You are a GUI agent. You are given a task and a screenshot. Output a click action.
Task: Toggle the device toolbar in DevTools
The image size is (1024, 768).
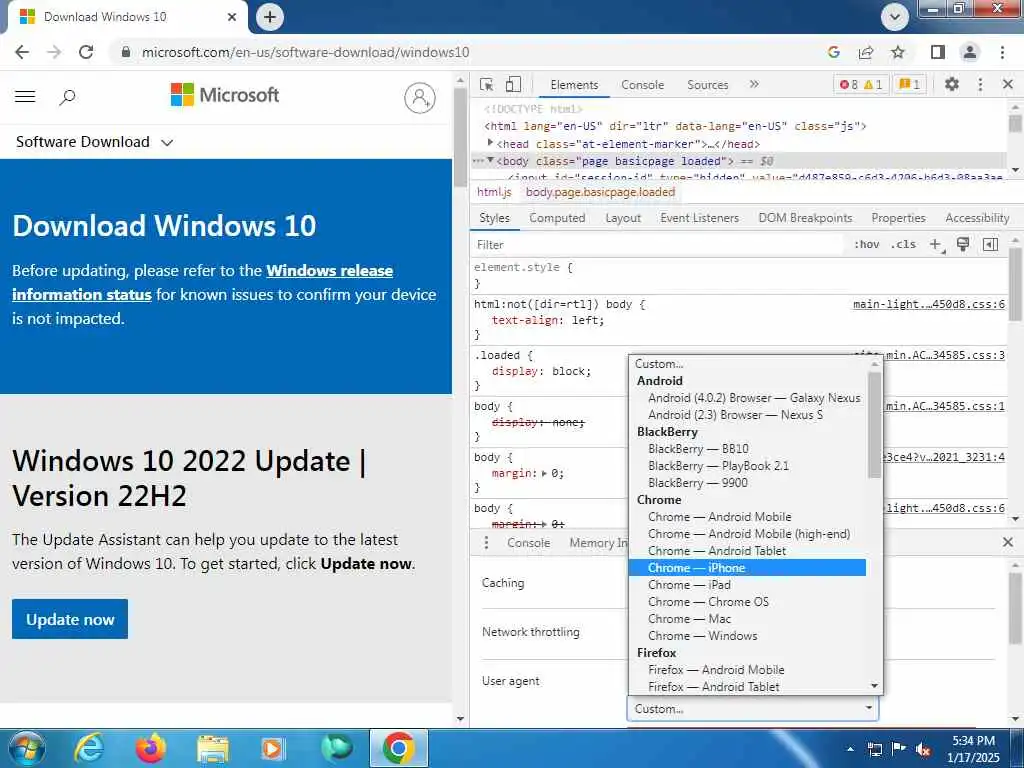(x=513, y=84)
